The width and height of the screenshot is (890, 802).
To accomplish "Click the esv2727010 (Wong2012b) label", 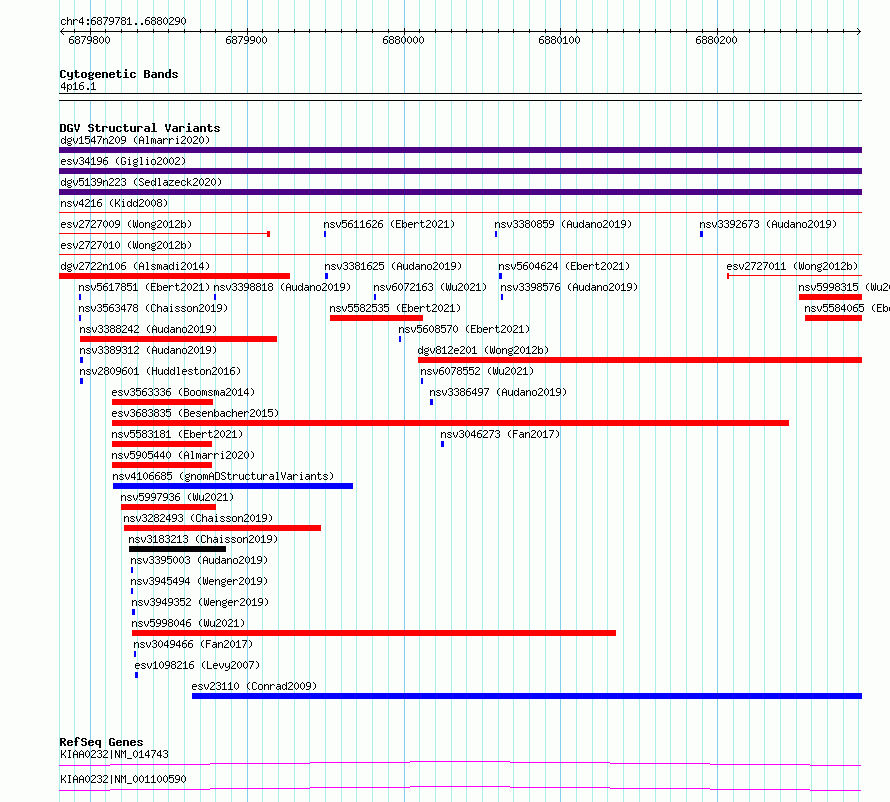I will click(x=126, y=245).
